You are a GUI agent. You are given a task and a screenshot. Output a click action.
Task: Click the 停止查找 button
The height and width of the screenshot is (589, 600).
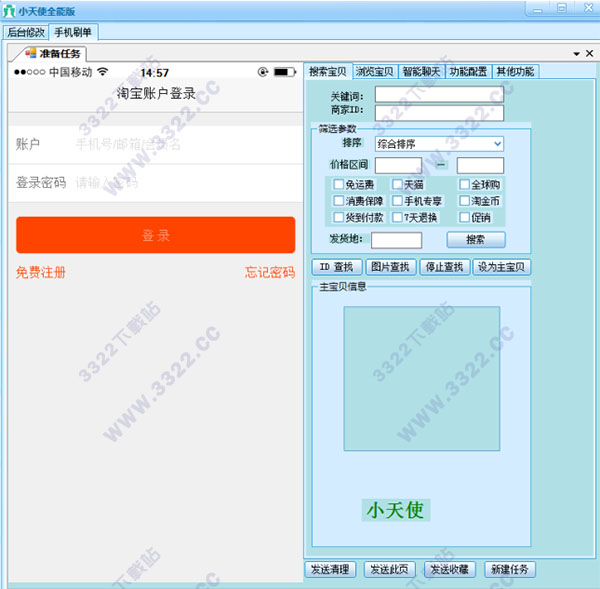click(x=444, y=267)
